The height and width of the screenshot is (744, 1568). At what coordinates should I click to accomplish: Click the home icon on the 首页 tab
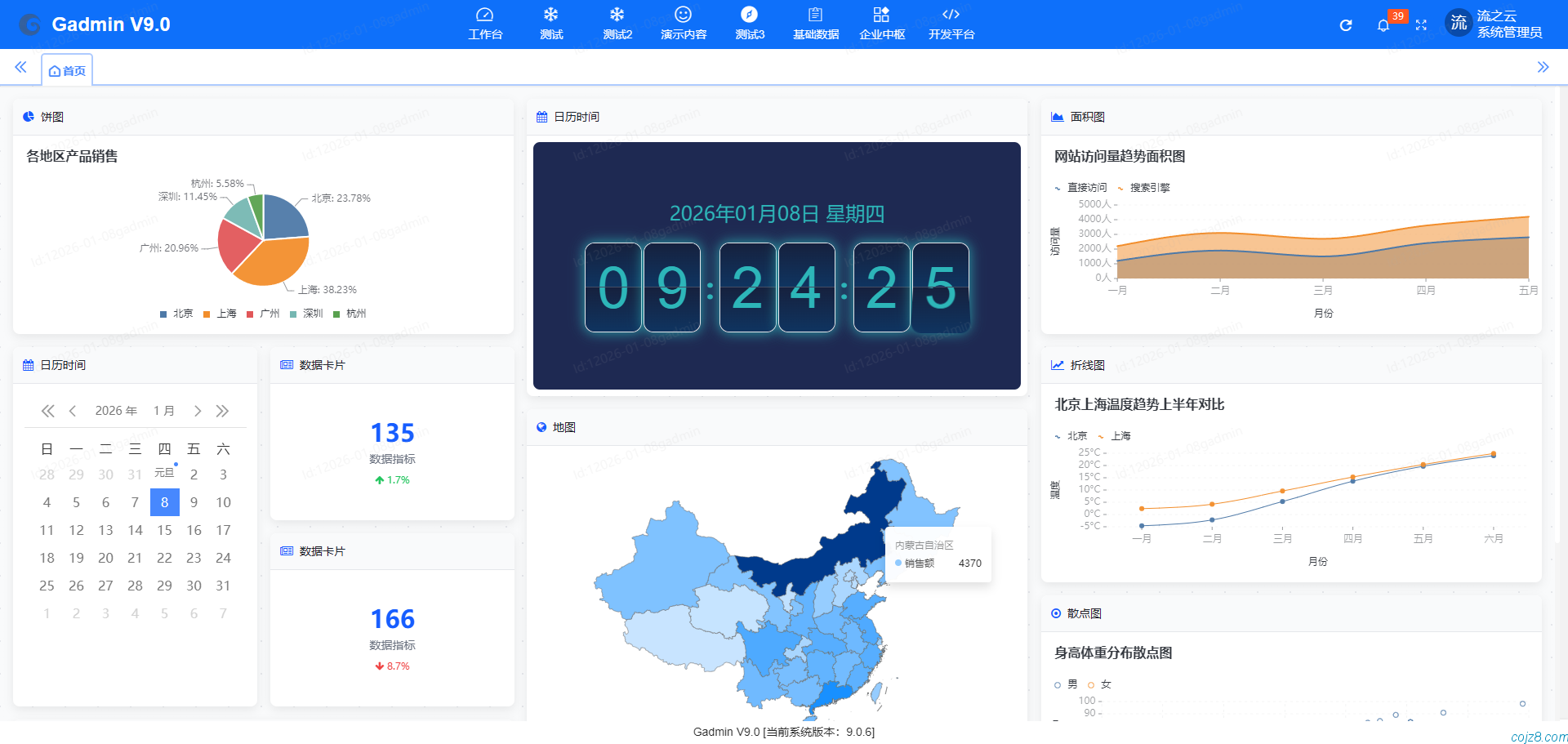[x=53, y=70]
